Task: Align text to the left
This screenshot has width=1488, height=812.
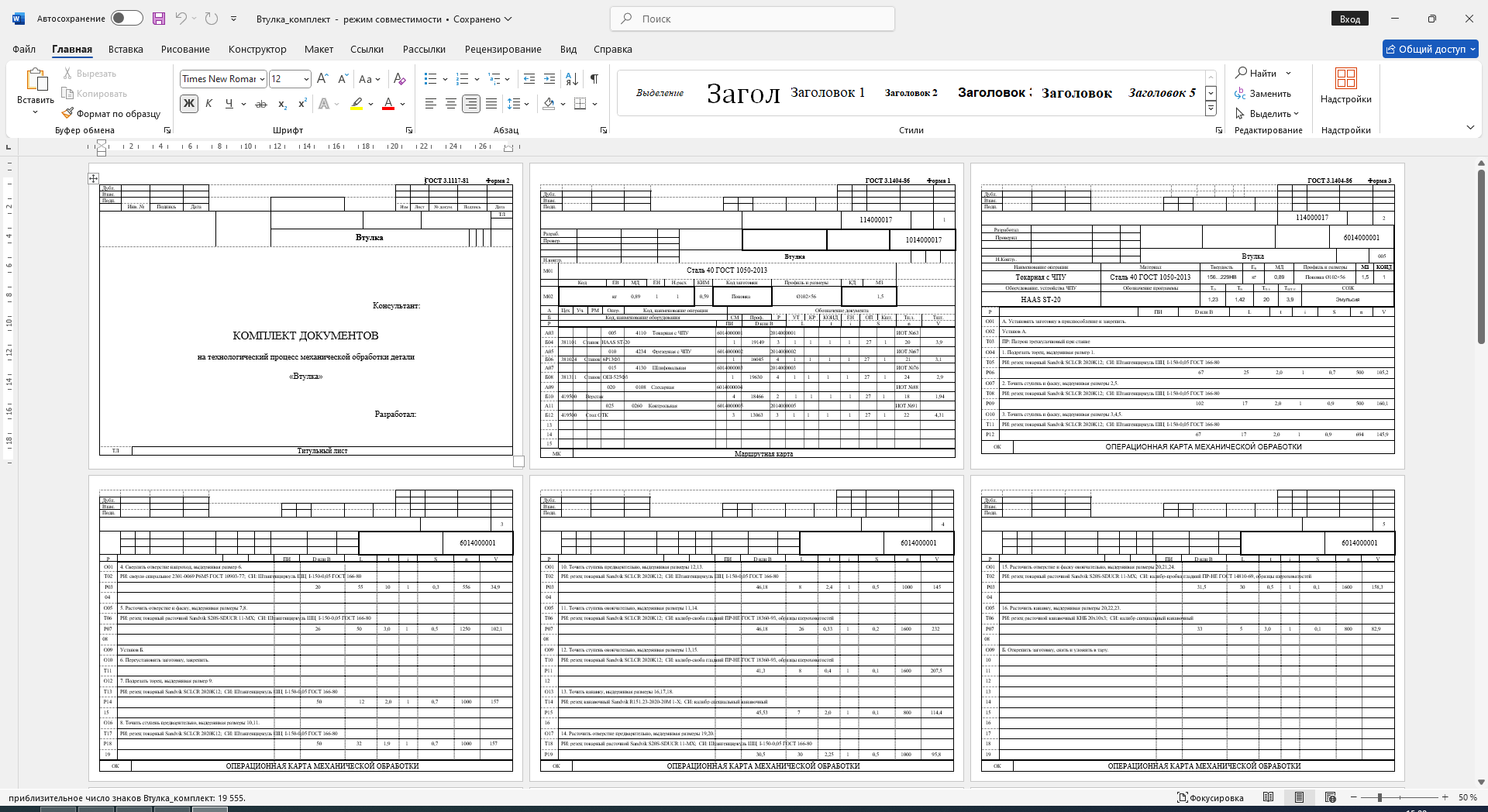Action: click(430, 103)
